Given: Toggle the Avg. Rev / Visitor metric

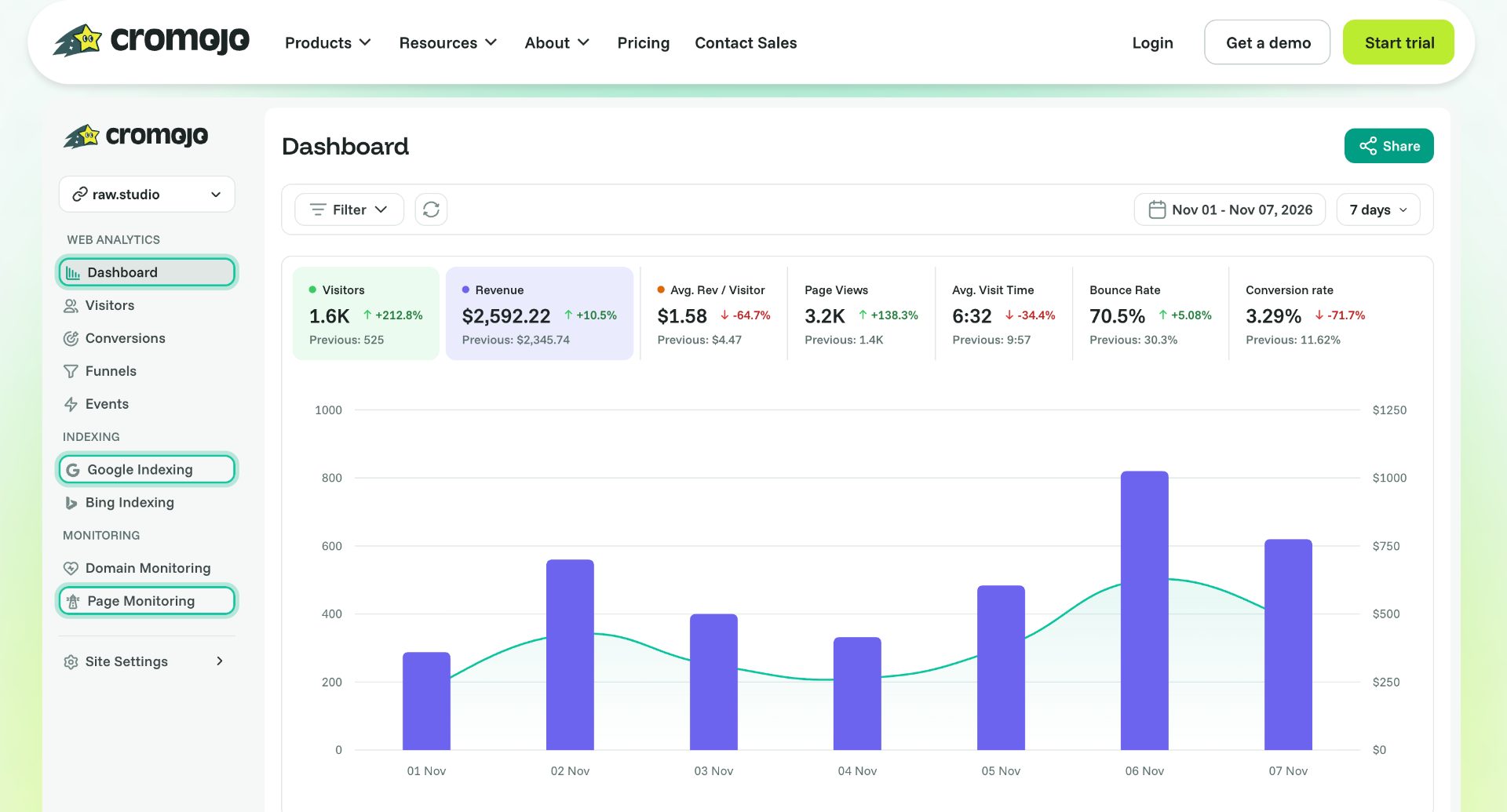Looking at the screenshot, I should (x=713, y=314).
